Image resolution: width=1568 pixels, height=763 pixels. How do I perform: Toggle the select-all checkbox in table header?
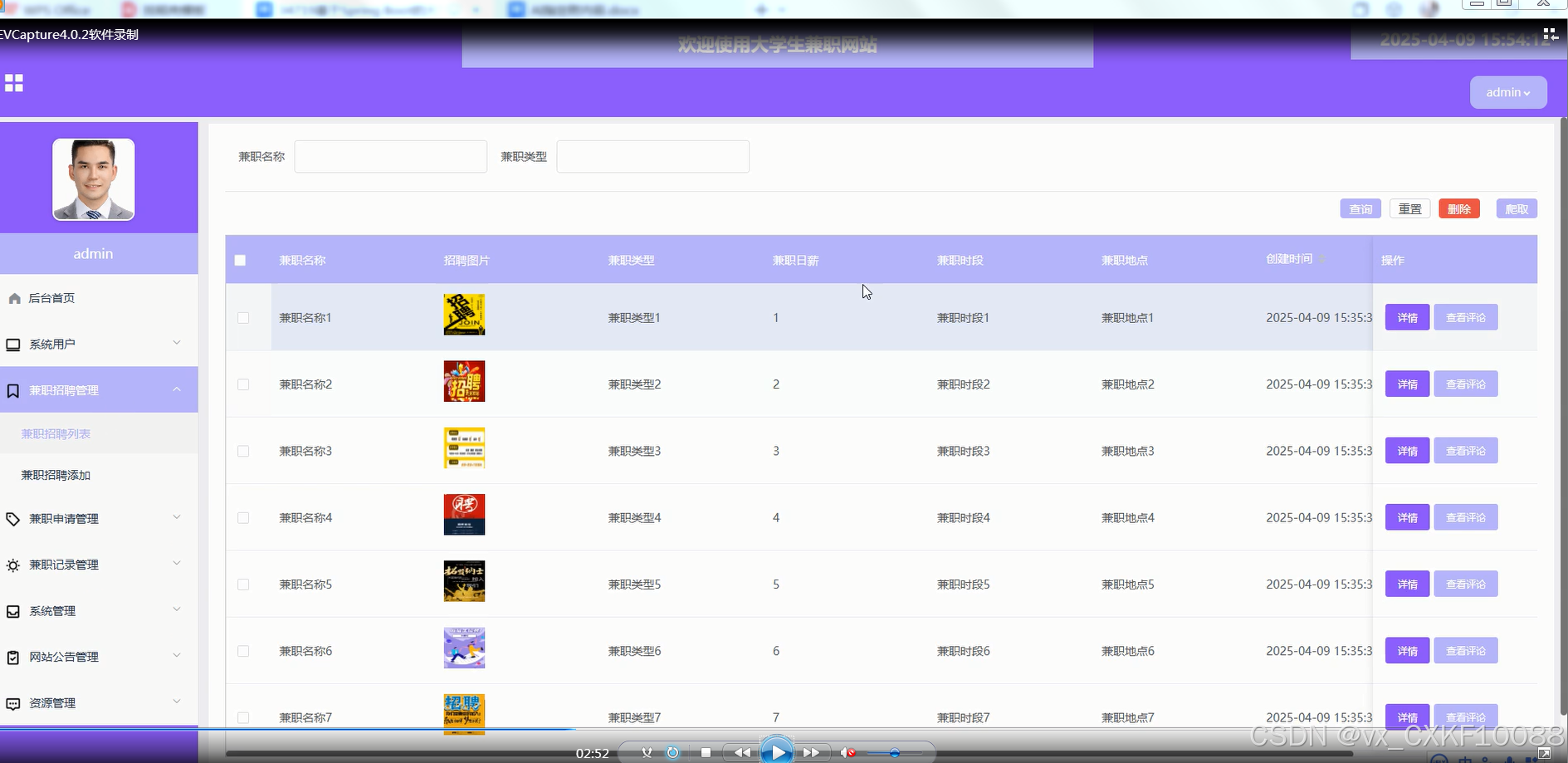pyautogui.click(x=240, y=260)
